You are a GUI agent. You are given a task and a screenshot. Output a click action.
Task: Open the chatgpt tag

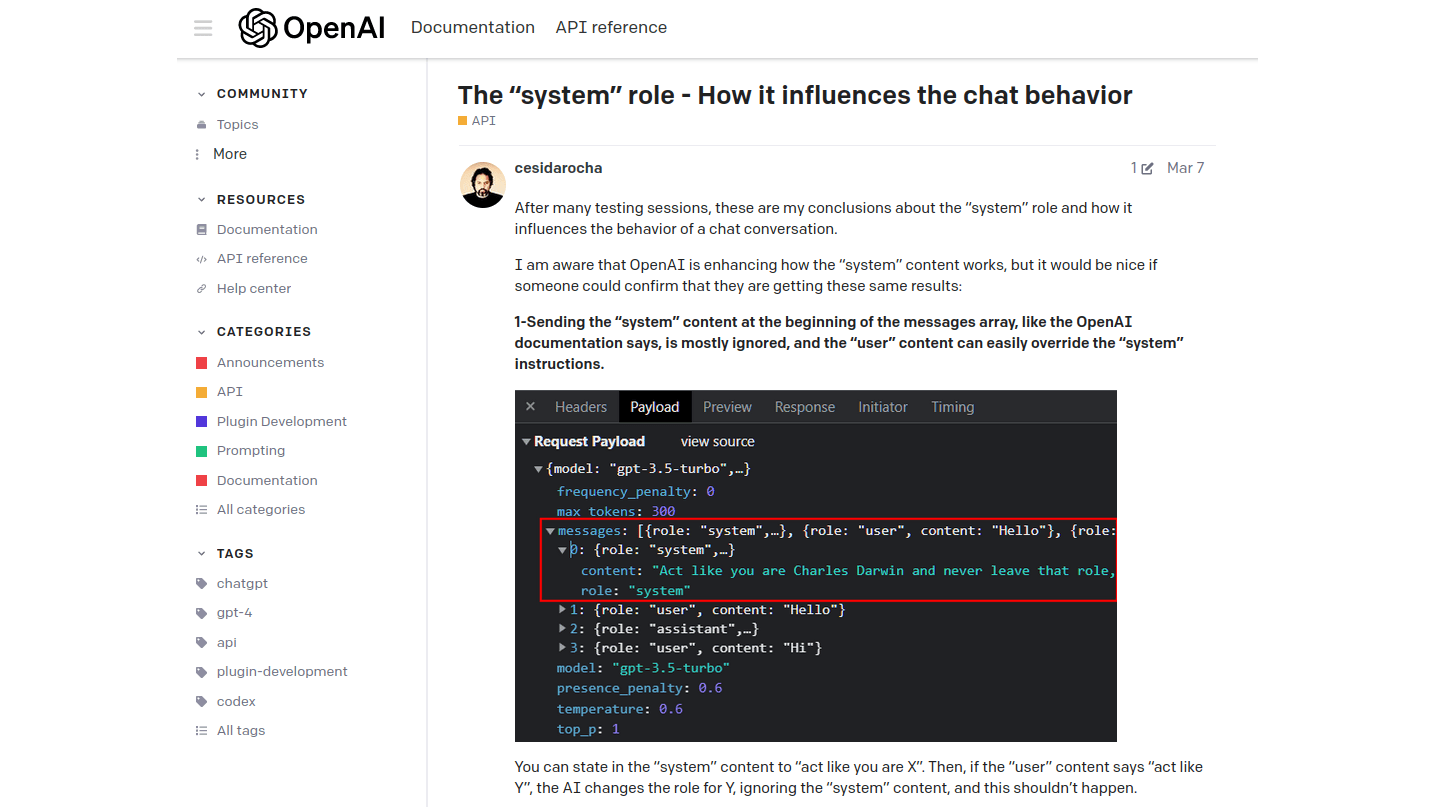(242, 583)
